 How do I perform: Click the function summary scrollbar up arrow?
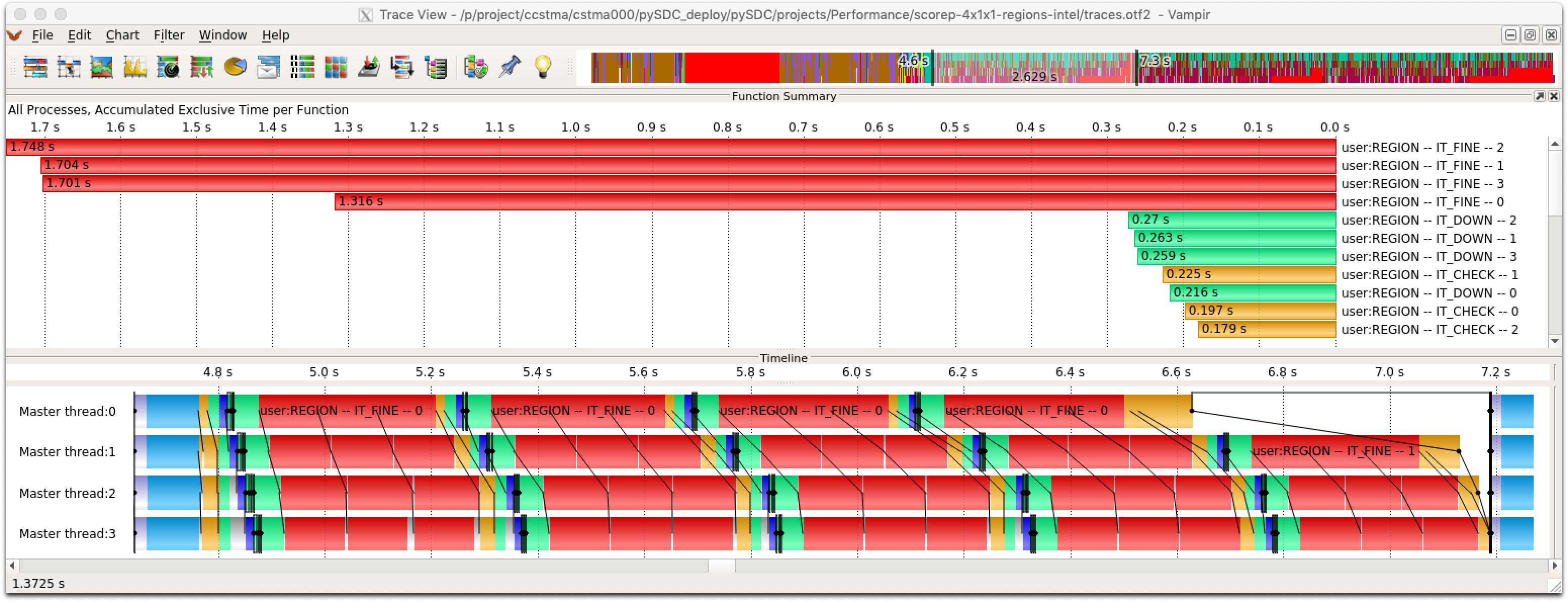pyautogui.click(x=1555, y=144)
